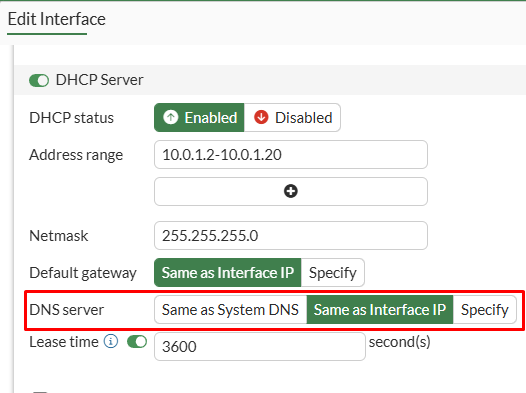
Task: Add another address range with plus icon
Action: point(291,191)
